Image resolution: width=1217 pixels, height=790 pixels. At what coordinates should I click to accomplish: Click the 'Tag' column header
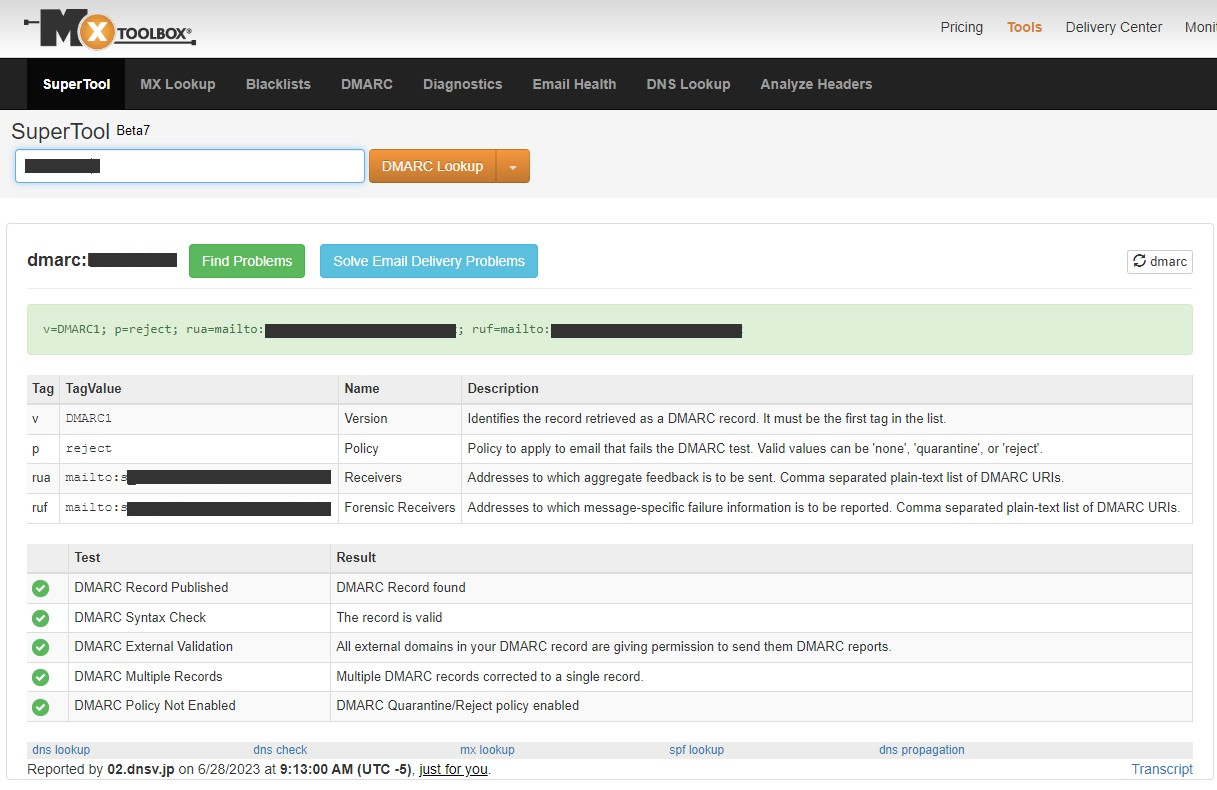coord(43,389)
